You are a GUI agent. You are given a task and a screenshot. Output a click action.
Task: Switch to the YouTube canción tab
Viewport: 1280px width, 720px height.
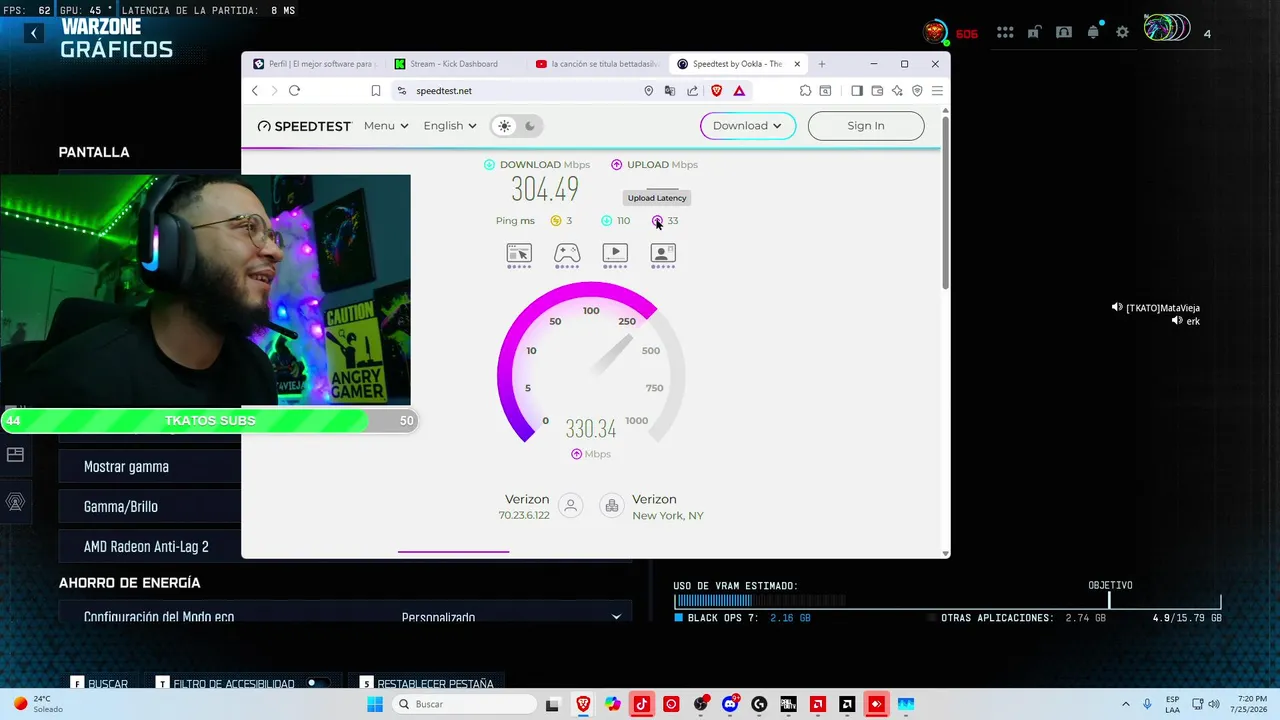[598, 64]
